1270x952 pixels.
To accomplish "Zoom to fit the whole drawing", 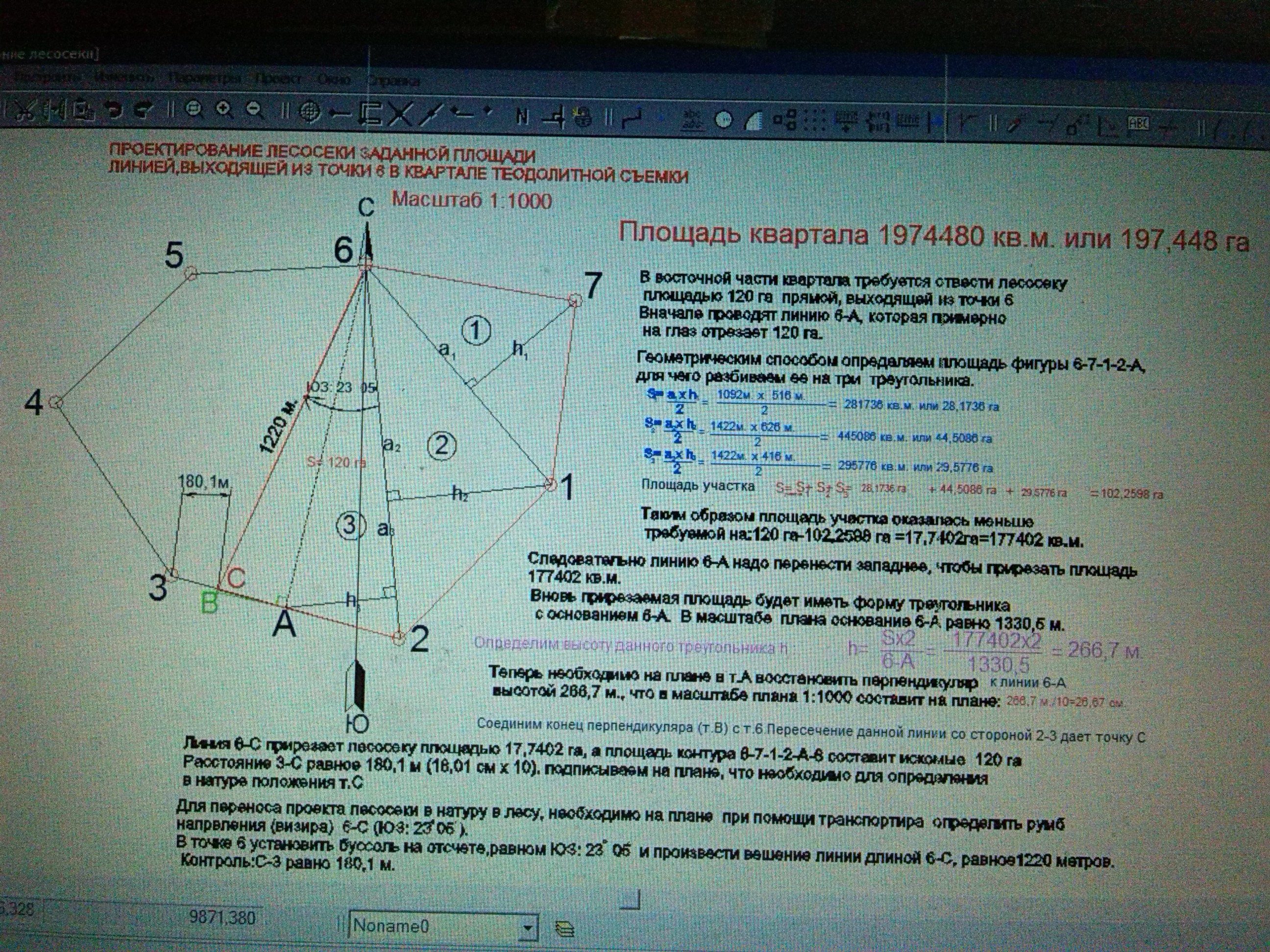I will tap(195, 109).
